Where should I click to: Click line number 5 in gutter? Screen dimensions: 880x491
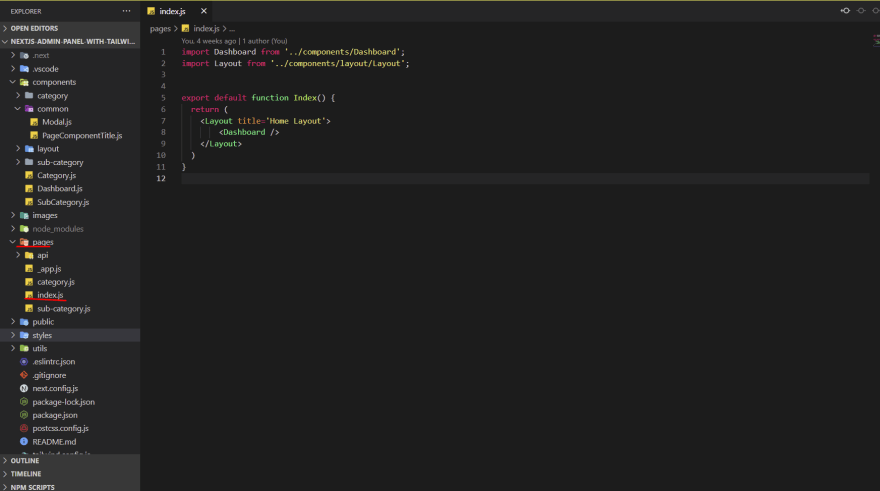(163, 98)
